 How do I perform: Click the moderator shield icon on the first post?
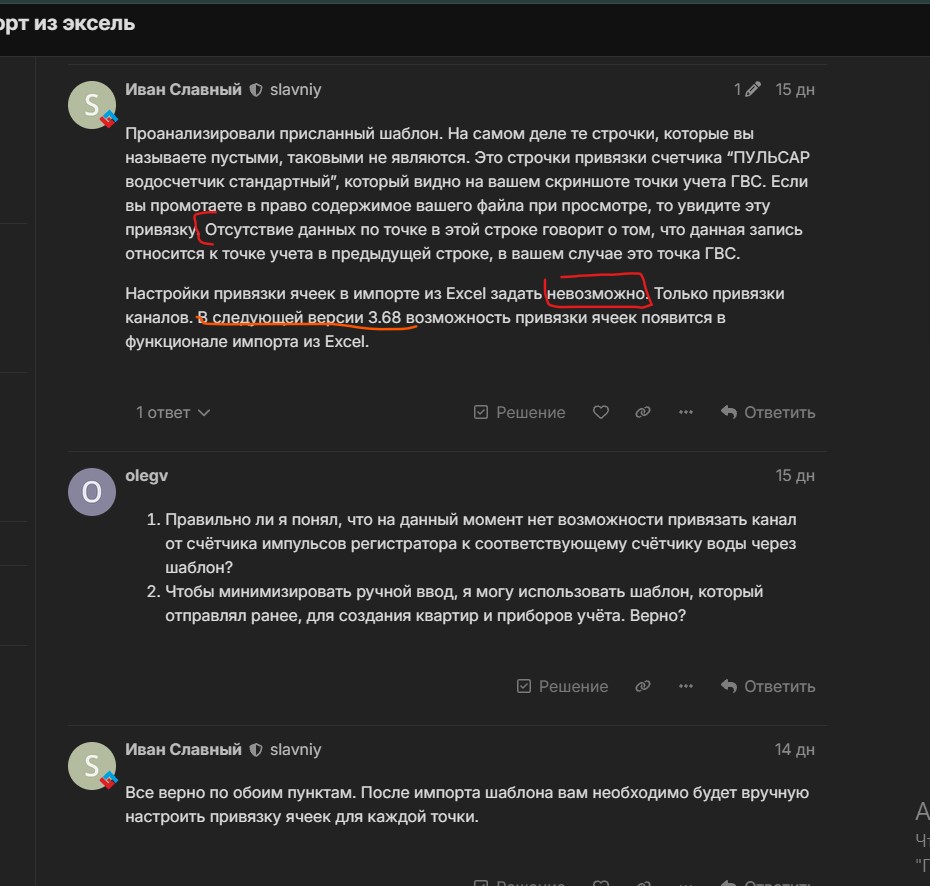256,90
